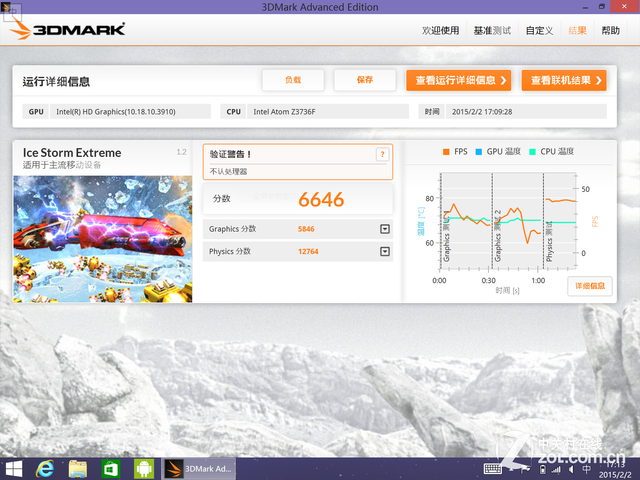
Task: Switch to the 基准测试 tab
Action: point(492,31)
